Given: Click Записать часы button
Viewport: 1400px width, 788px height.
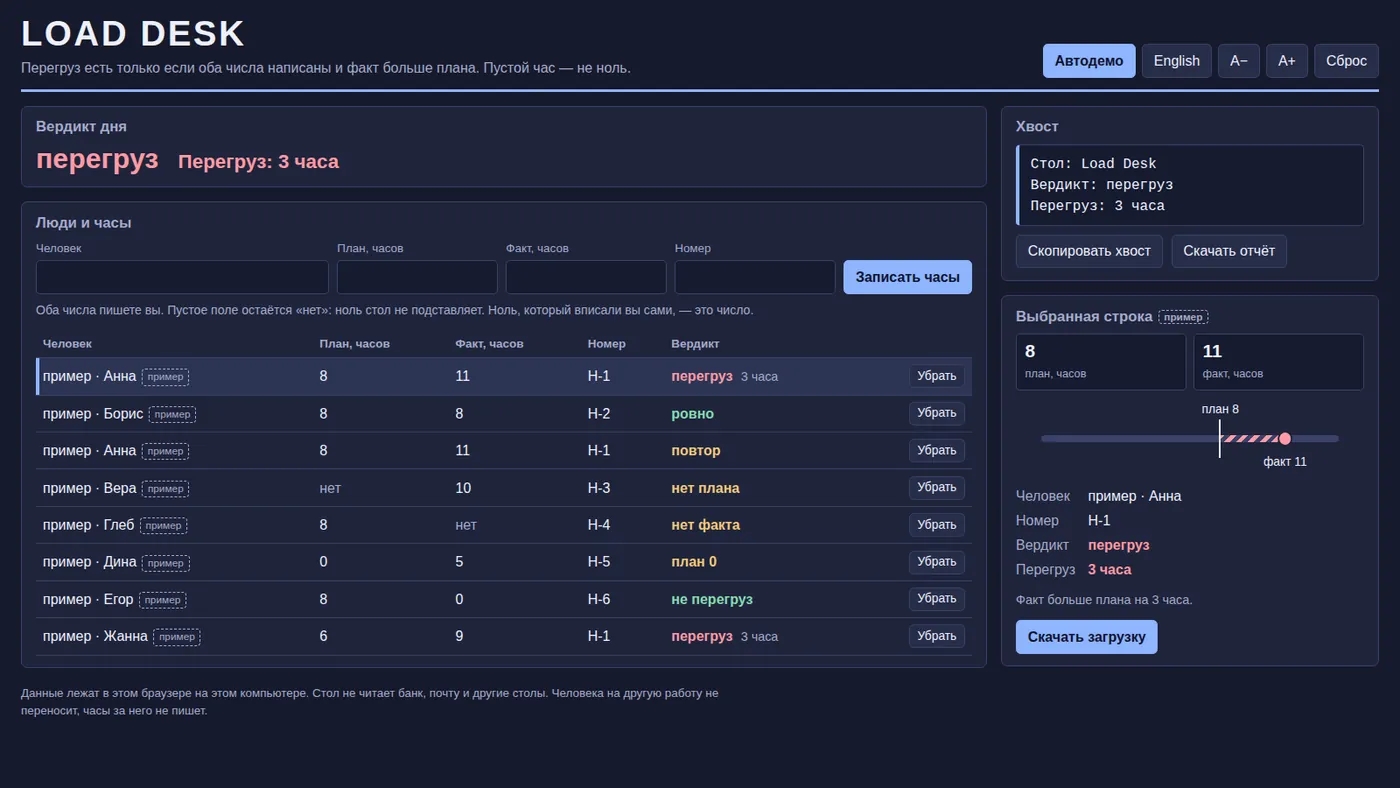Looking at the screenshot, I should (908, 277).
